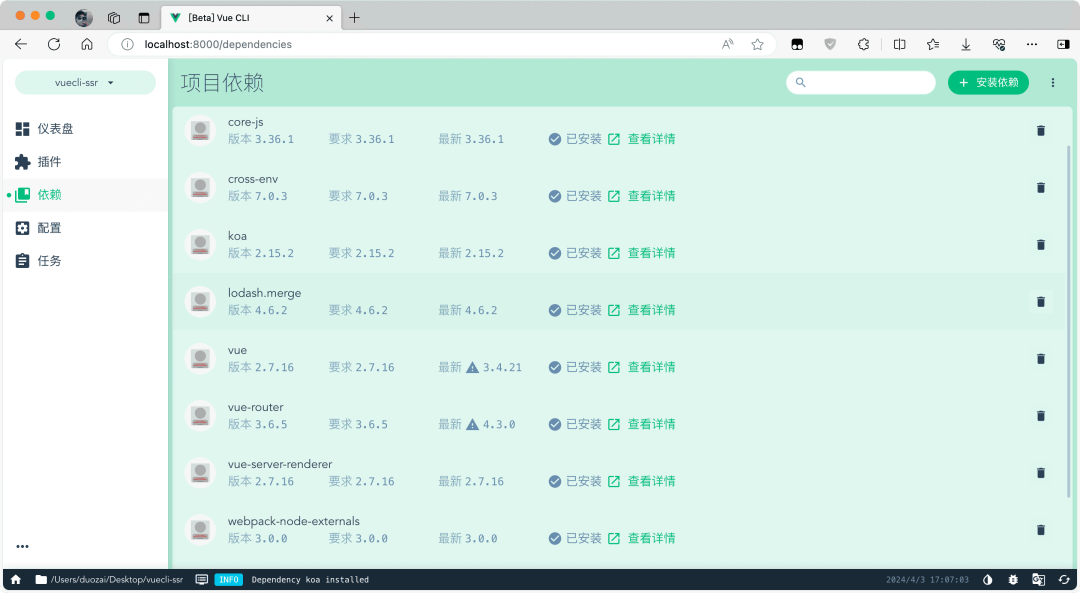The width and height of the screenshot is (1080, 593).
Task: Open a new browser tab
Action: click(x=354, y=17)
